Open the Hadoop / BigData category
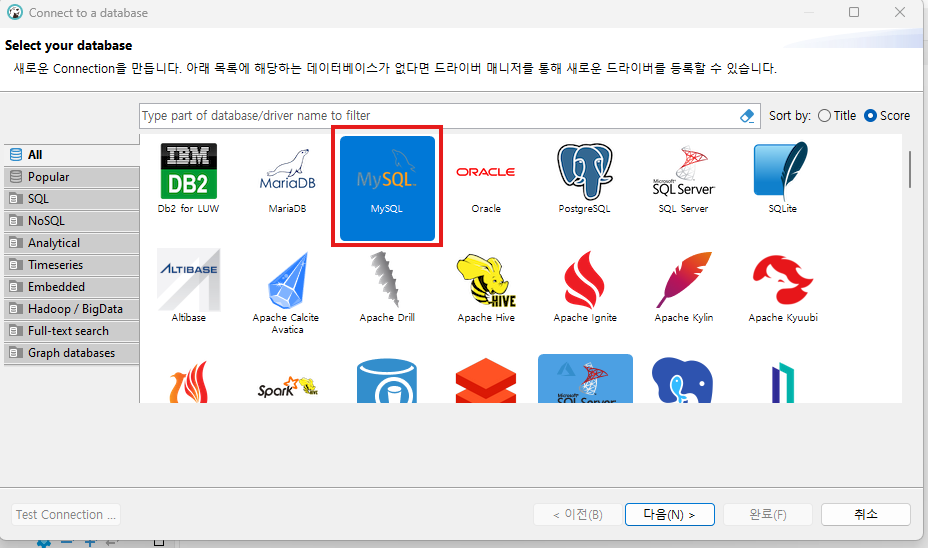The height and width of the screenshot is (548, 928). [x=72, y=309]
